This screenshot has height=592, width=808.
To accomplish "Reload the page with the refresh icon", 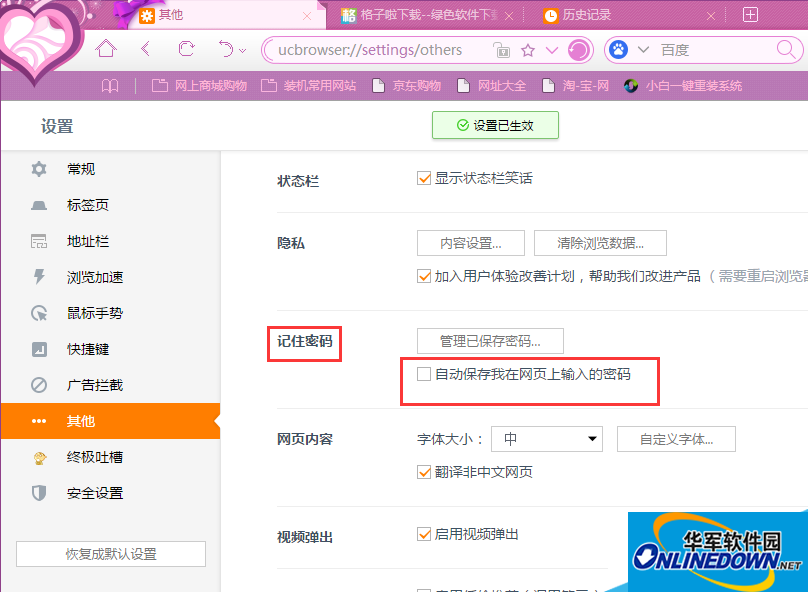I will (x=186, y=49).
